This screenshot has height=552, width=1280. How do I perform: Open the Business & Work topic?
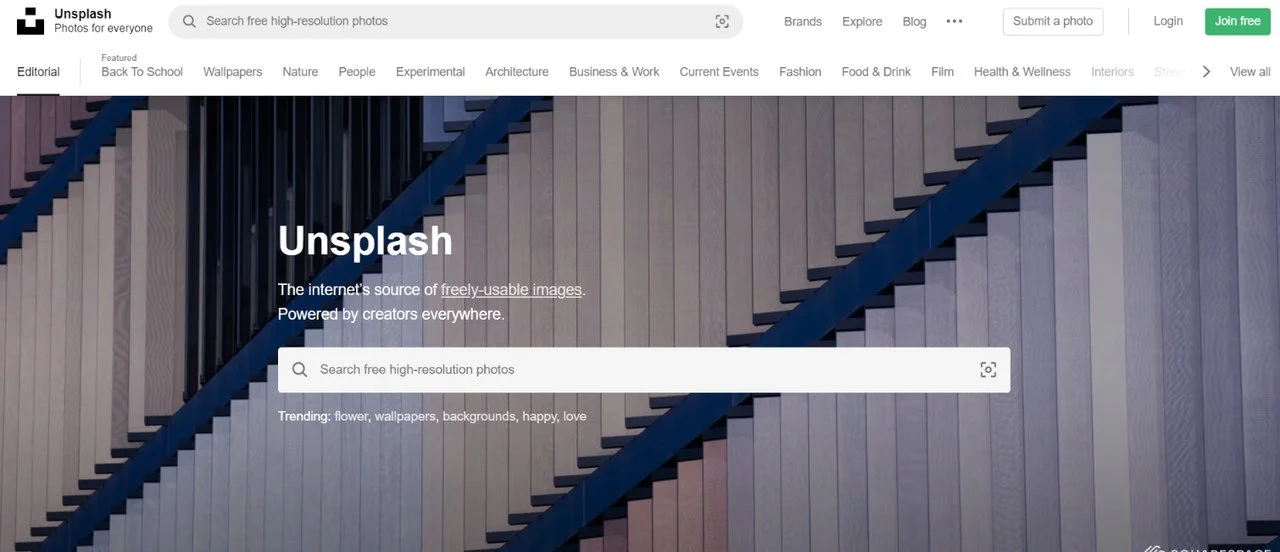pos(614,72)
